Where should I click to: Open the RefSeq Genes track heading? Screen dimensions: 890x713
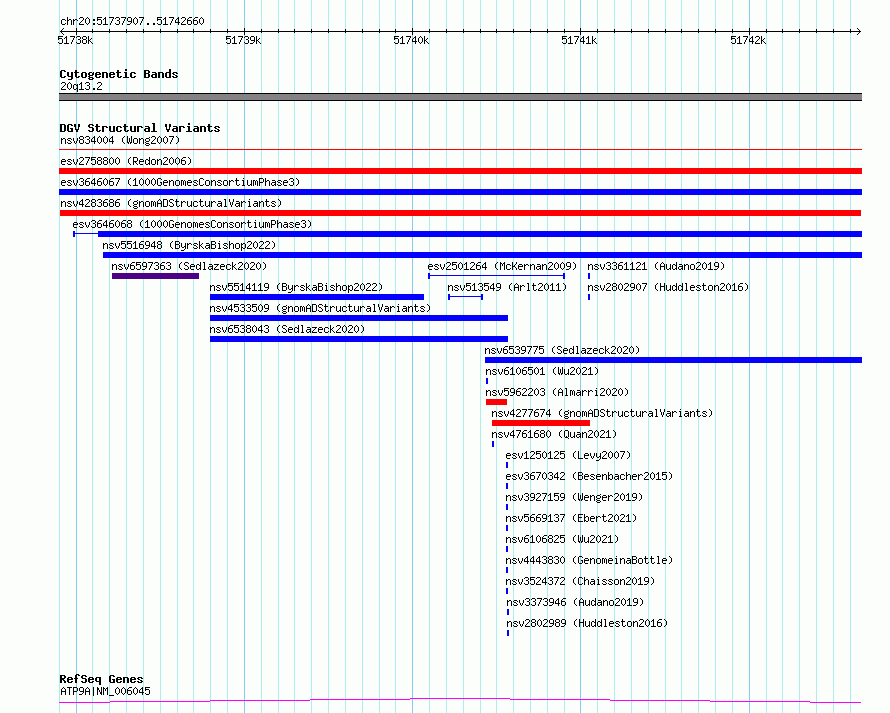(101, 679)
